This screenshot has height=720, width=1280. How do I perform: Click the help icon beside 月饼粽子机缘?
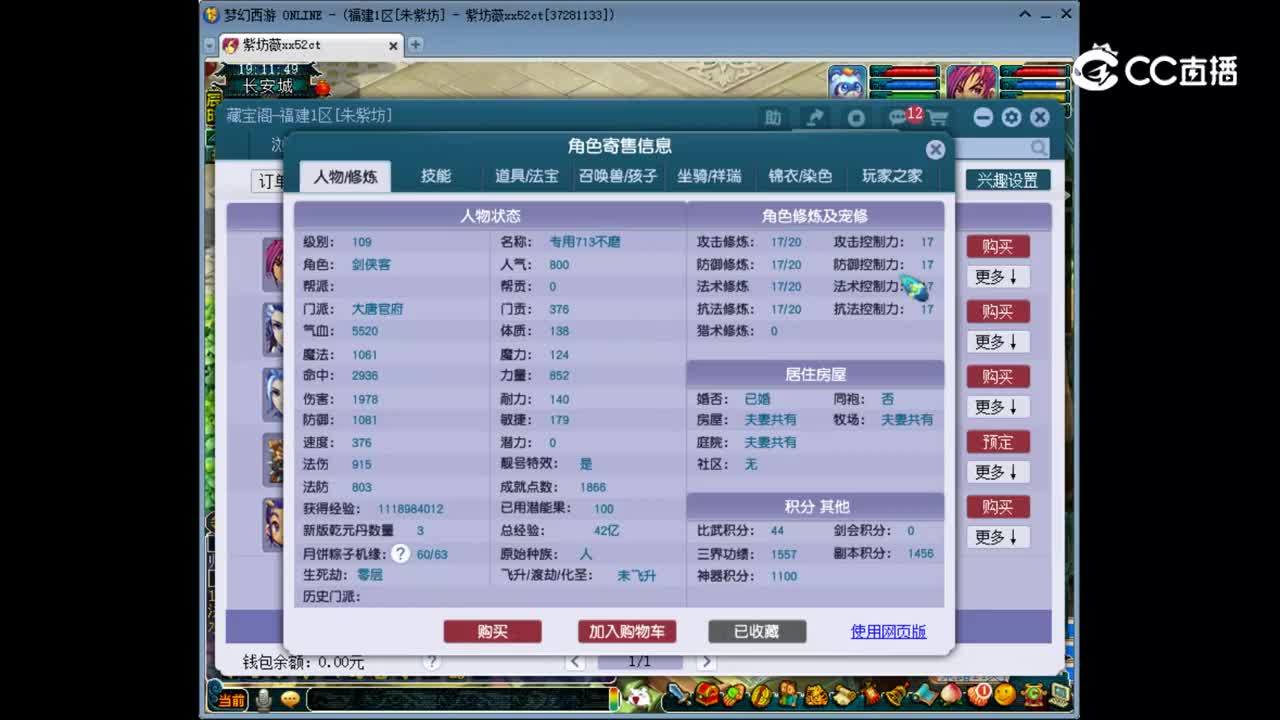(400, 553)
